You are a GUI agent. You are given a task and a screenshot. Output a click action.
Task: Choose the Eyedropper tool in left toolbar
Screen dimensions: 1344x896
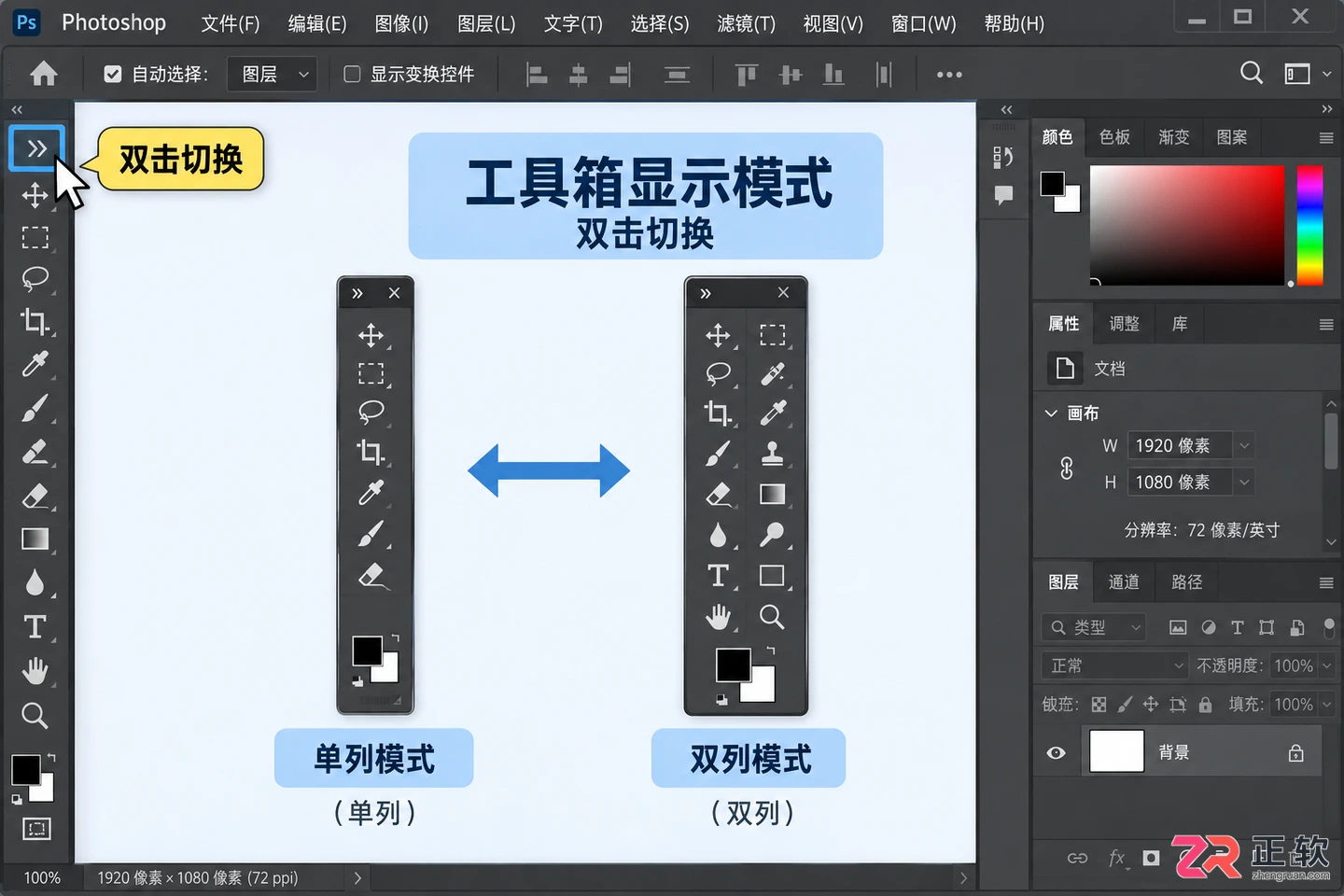35,364
